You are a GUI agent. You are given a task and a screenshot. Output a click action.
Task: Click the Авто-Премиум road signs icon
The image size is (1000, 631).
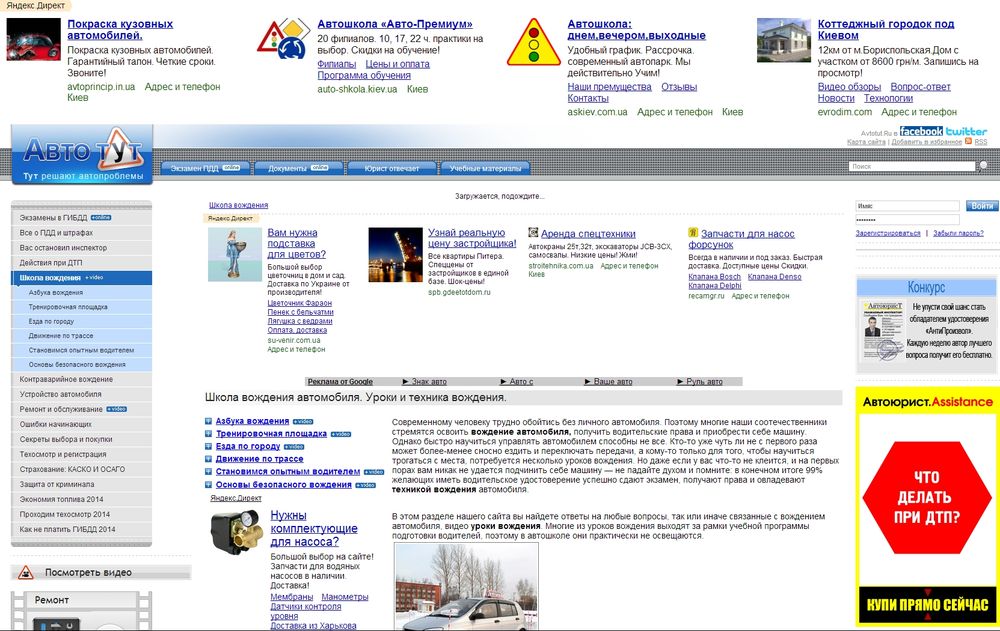point(284,39)
